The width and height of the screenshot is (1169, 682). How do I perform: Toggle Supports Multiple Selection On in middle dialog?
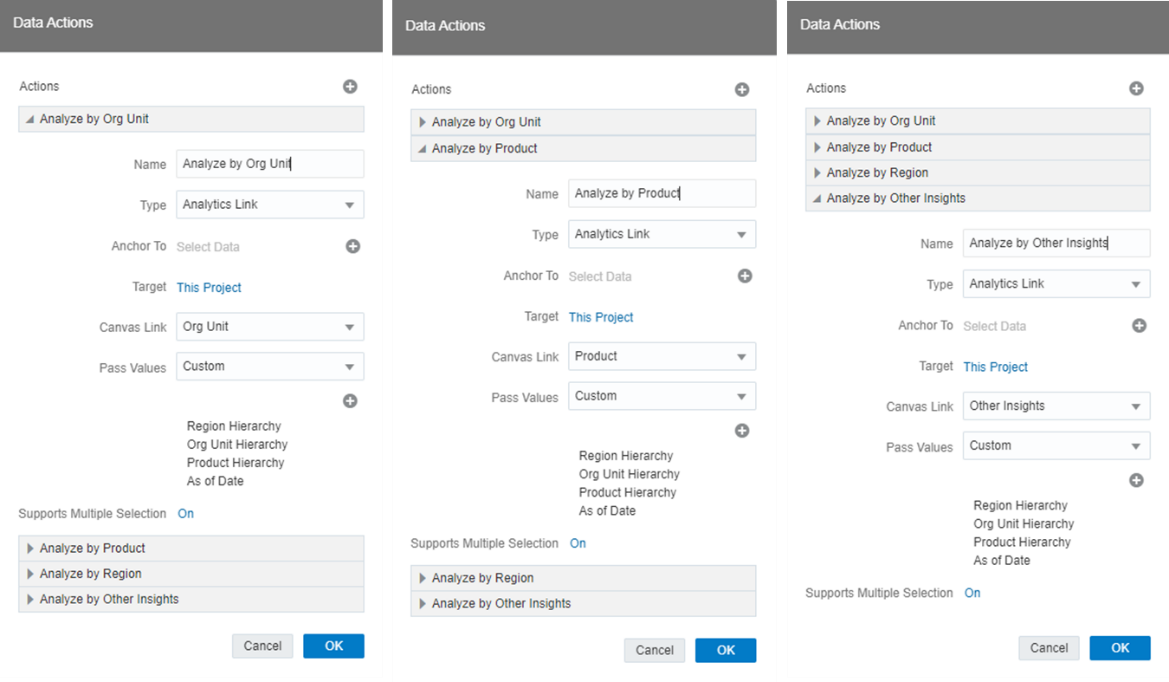pyautogui.click(x=578, y=543)
